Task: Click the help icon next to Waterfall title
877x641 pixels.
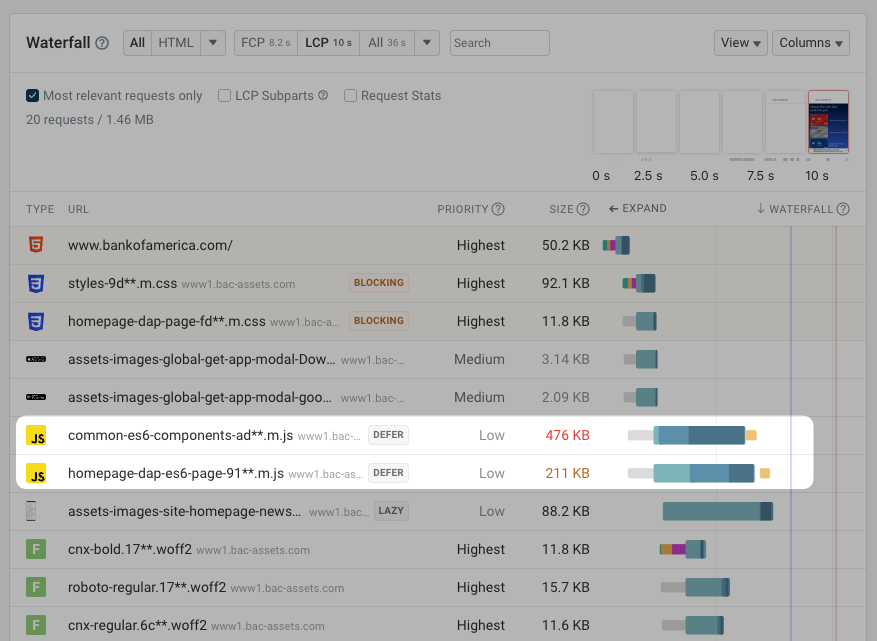Action: (102, 43)
